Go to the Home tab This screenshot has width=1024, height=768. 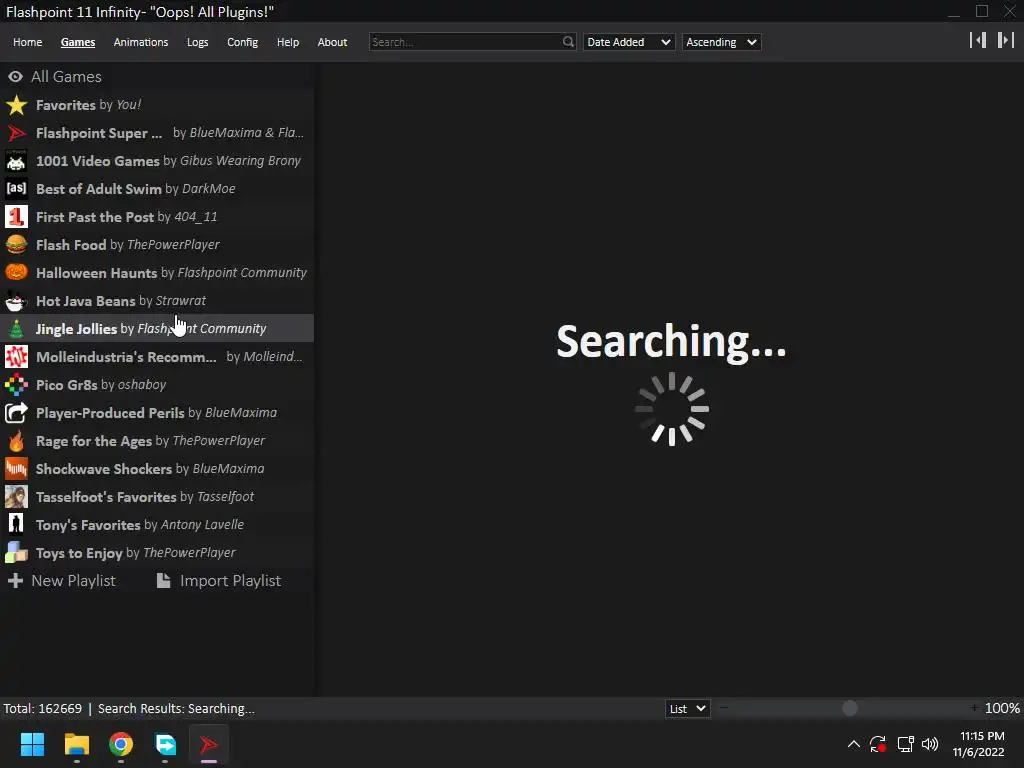pos(27,42)
